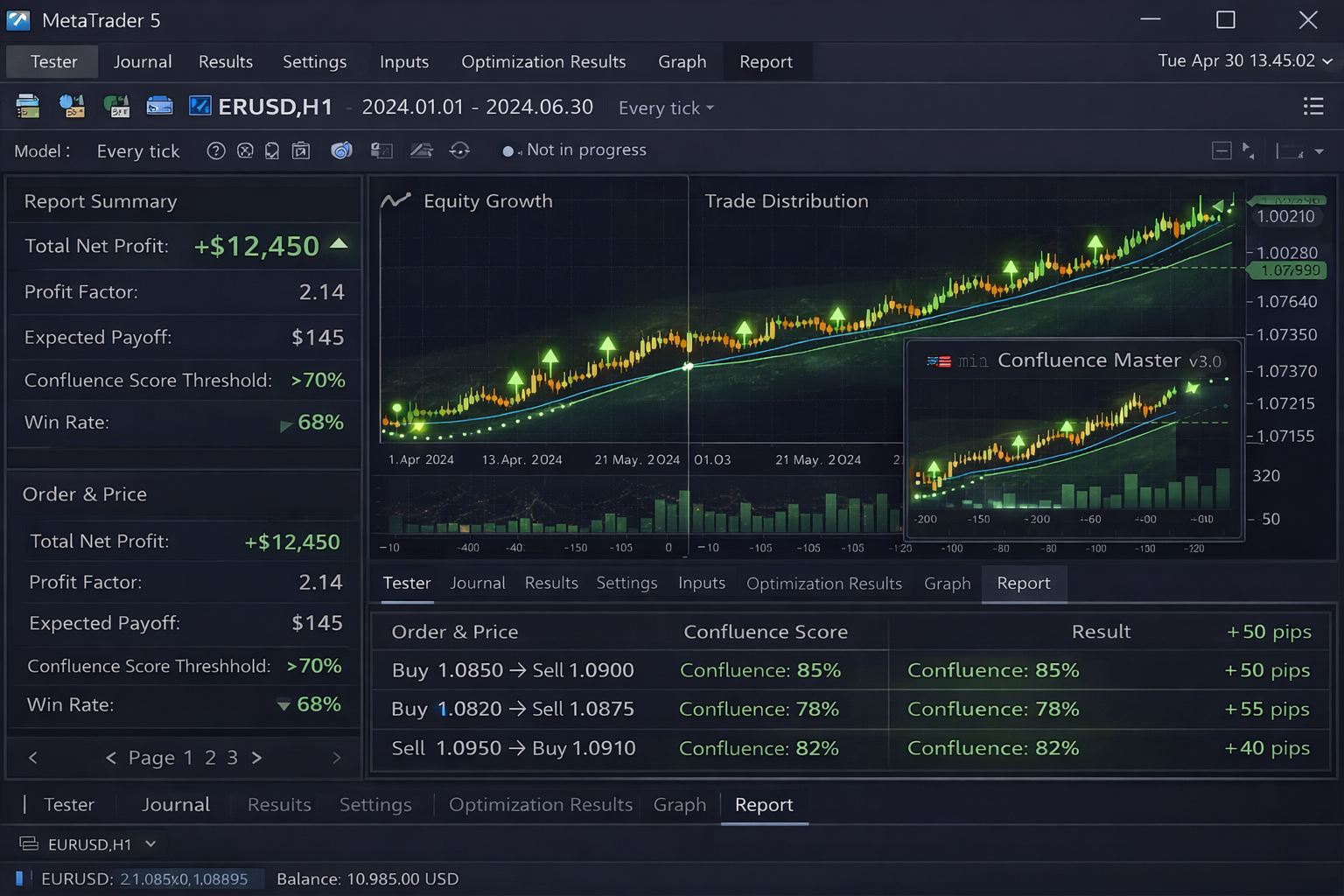The width and height of the screenshot is (1344, 896).
Task: Switch to the Report tab in top menu
Action: 766,62
